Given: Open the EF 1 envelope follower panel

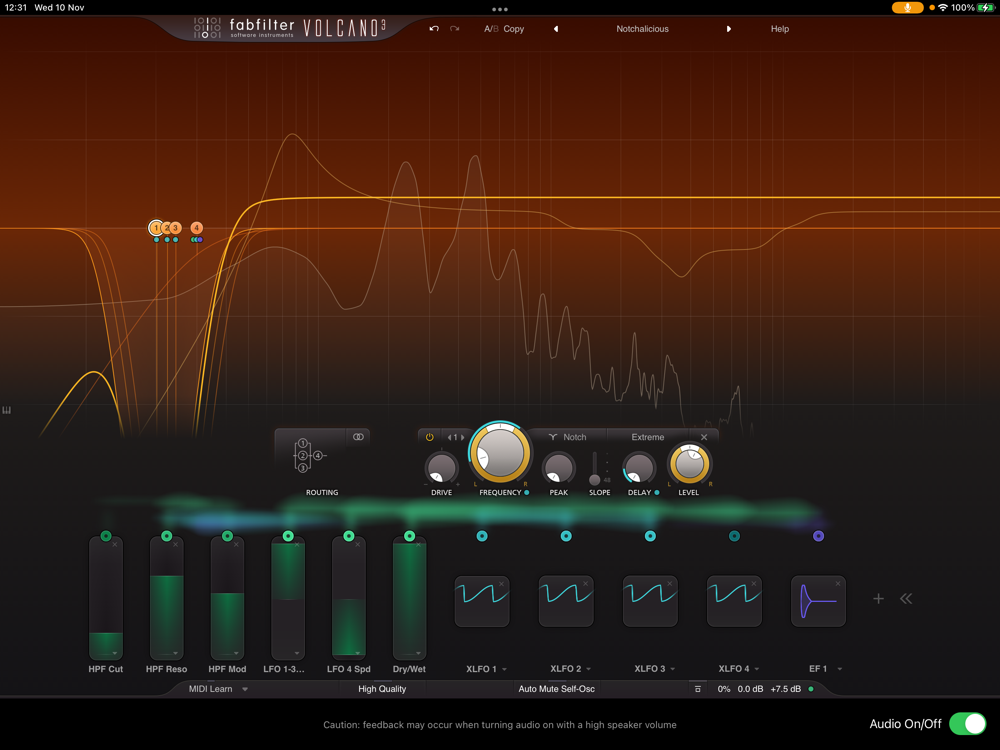Looking at the screenshot, I should (818, 601).
